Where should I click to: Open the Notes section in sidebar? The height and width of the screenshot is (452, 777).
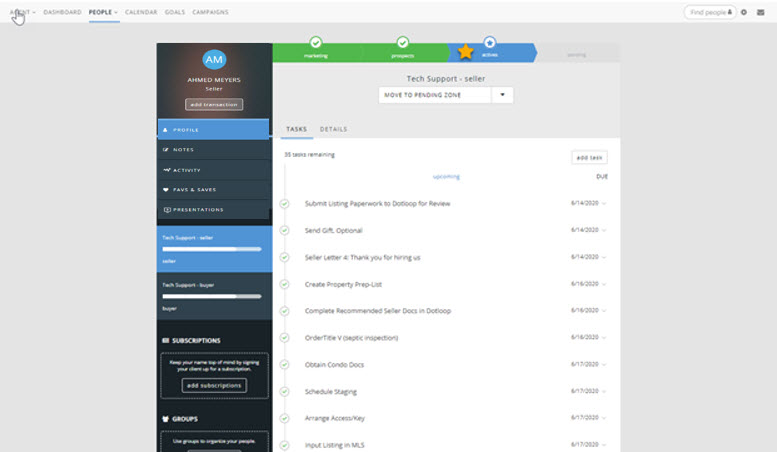pyautogui.click(x=214, y=150)
